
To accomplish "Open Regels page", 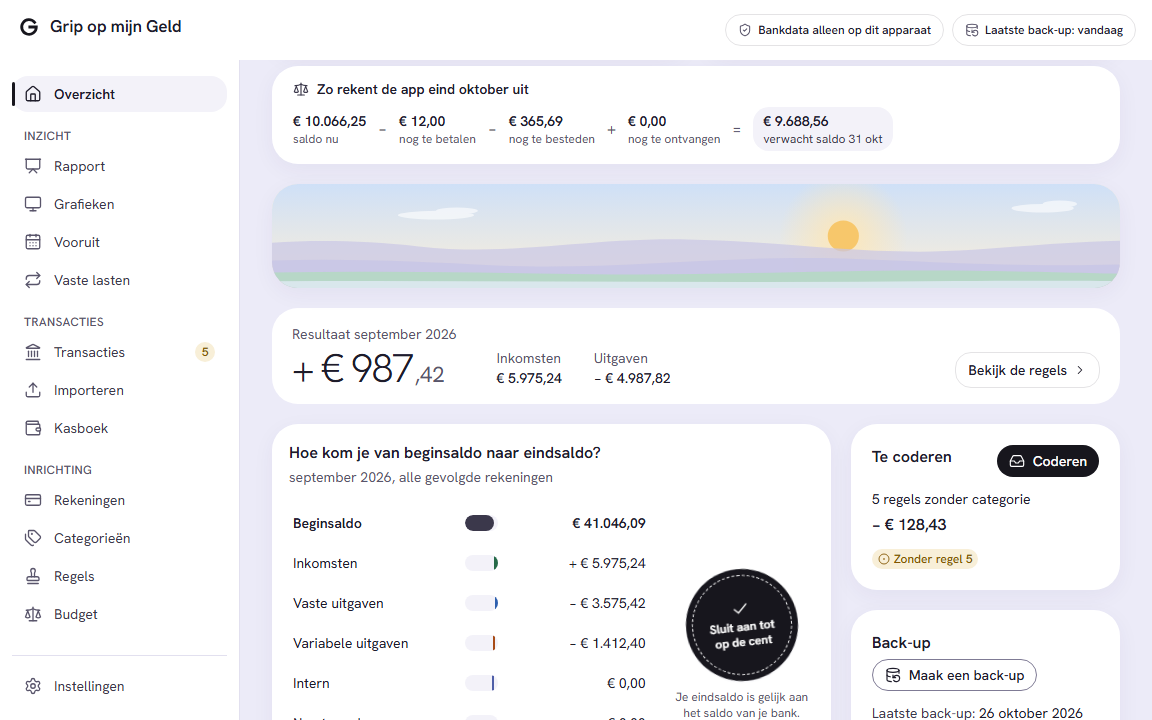I will tap(120, 576).
